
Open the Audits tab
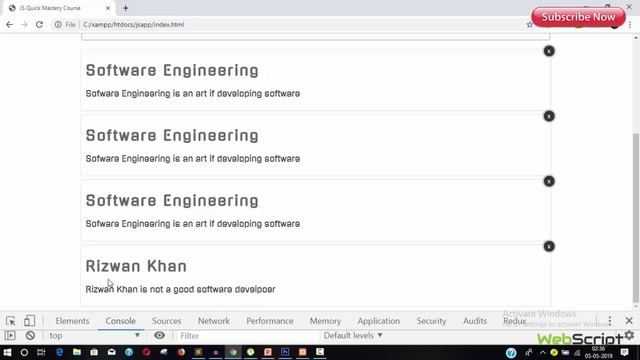475,321
